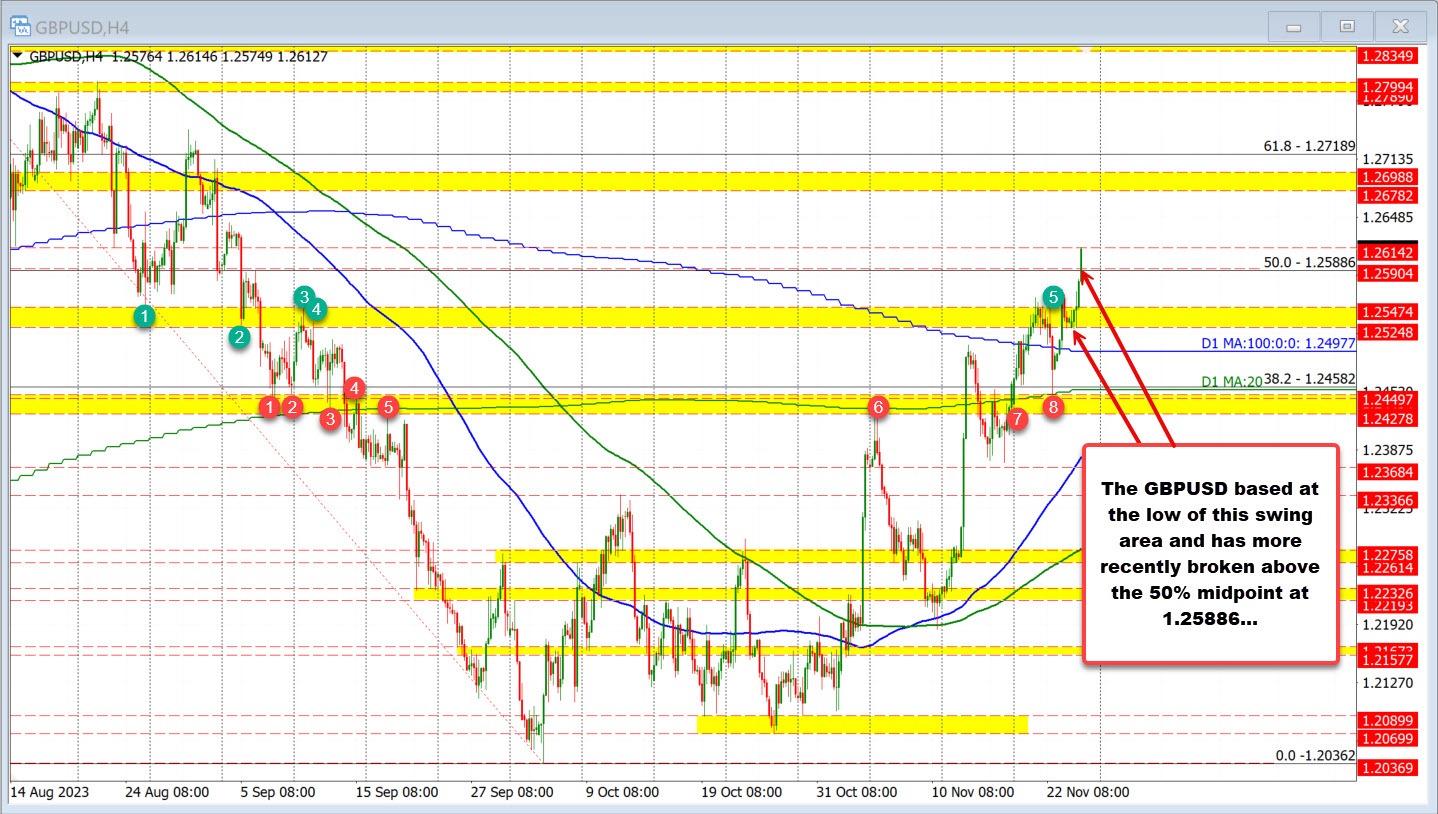Click red swing marker 5 from mid-September
Image resolution: width=1438 pixels, height=814 pixels.
[x=388, y=407]
